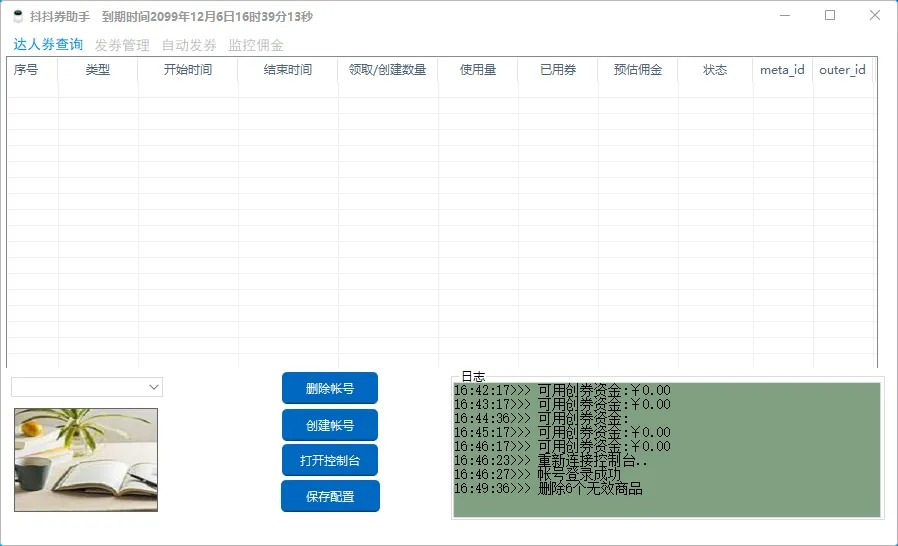This screenshot has width=898, height=546.
Task: Click the outer_id column header
Action: [842, 70]
